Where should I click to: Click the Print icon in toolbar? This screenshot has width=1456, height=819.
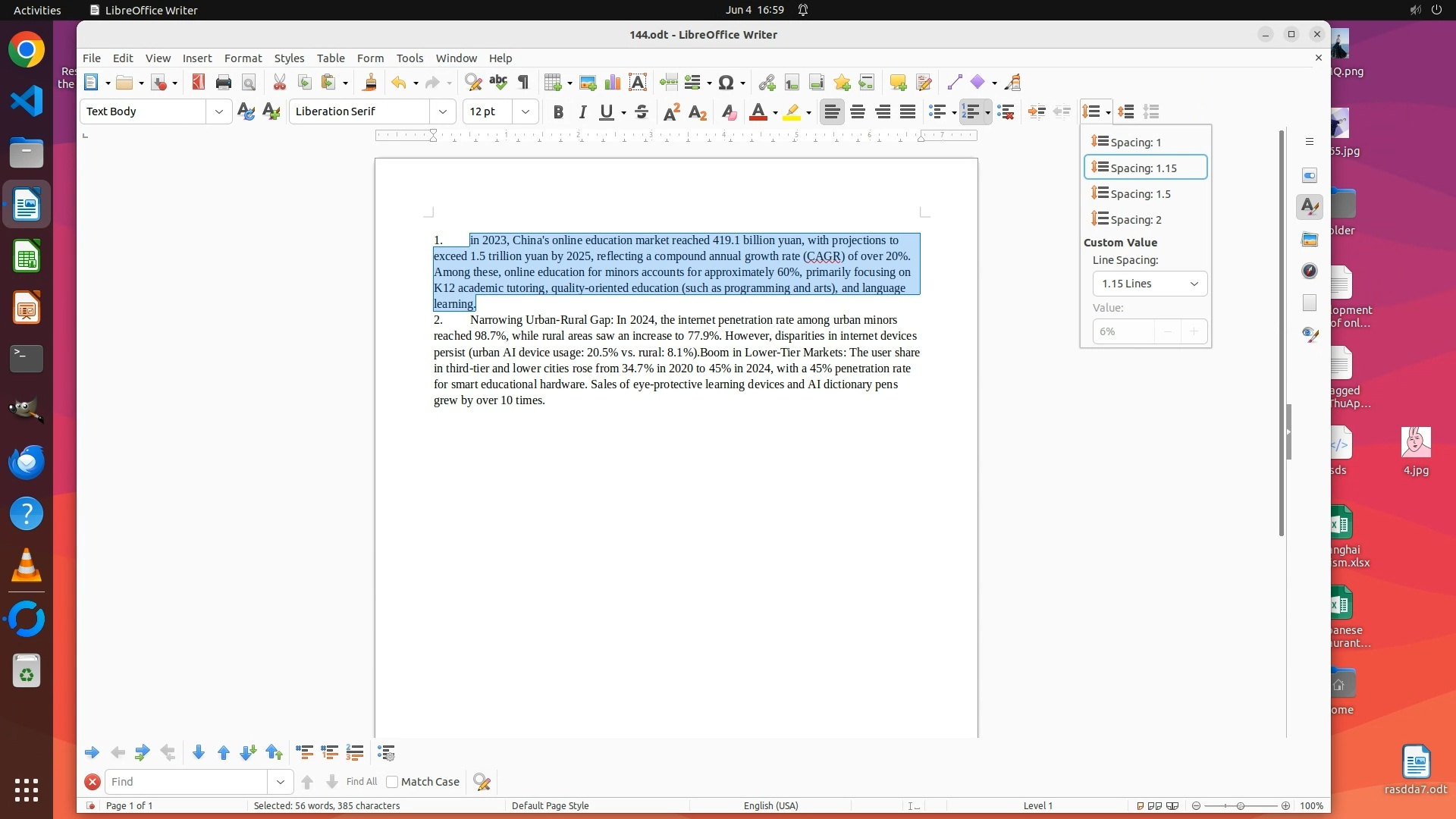pos(223,83)
